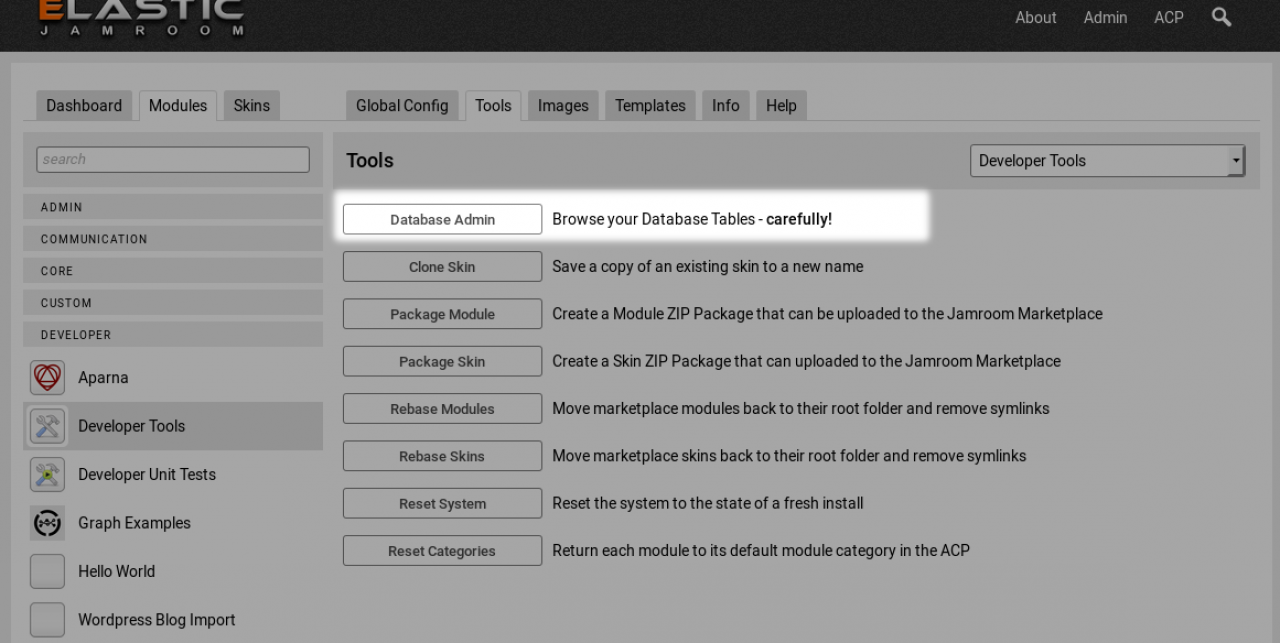
Task: Expand the CUSTOM module category
Action: 173,303
